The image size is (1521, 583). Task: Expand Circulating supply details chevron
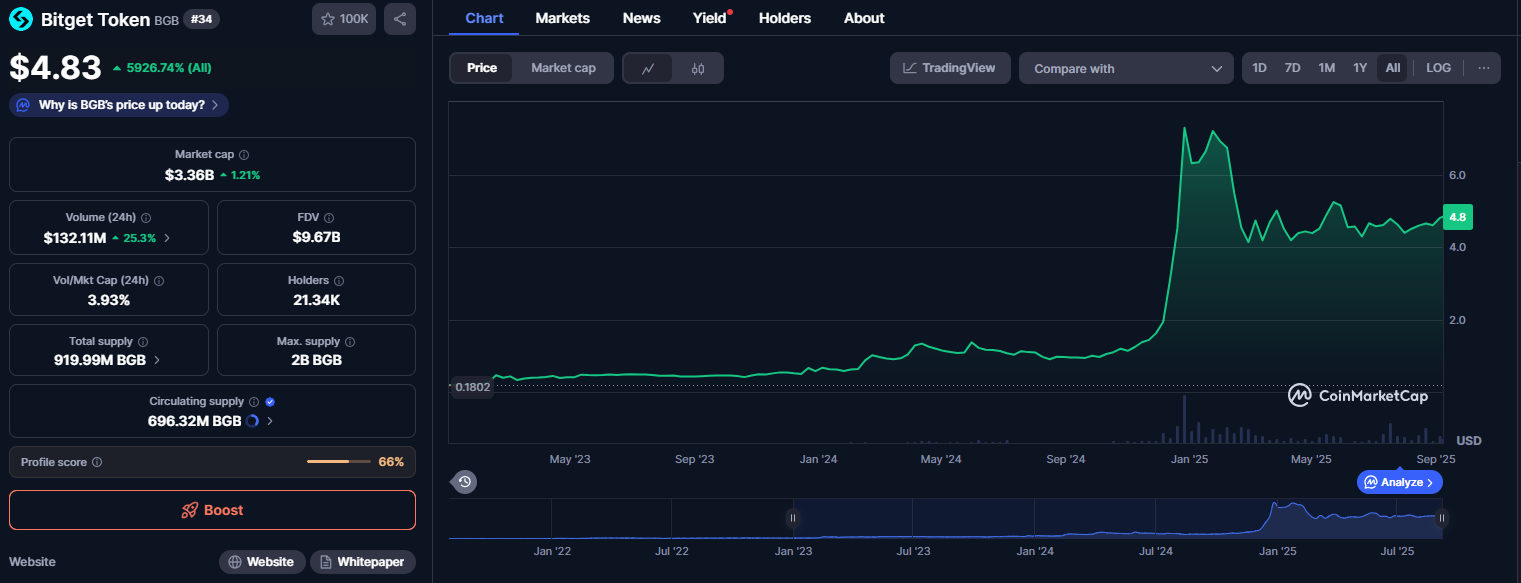[270, 421]
